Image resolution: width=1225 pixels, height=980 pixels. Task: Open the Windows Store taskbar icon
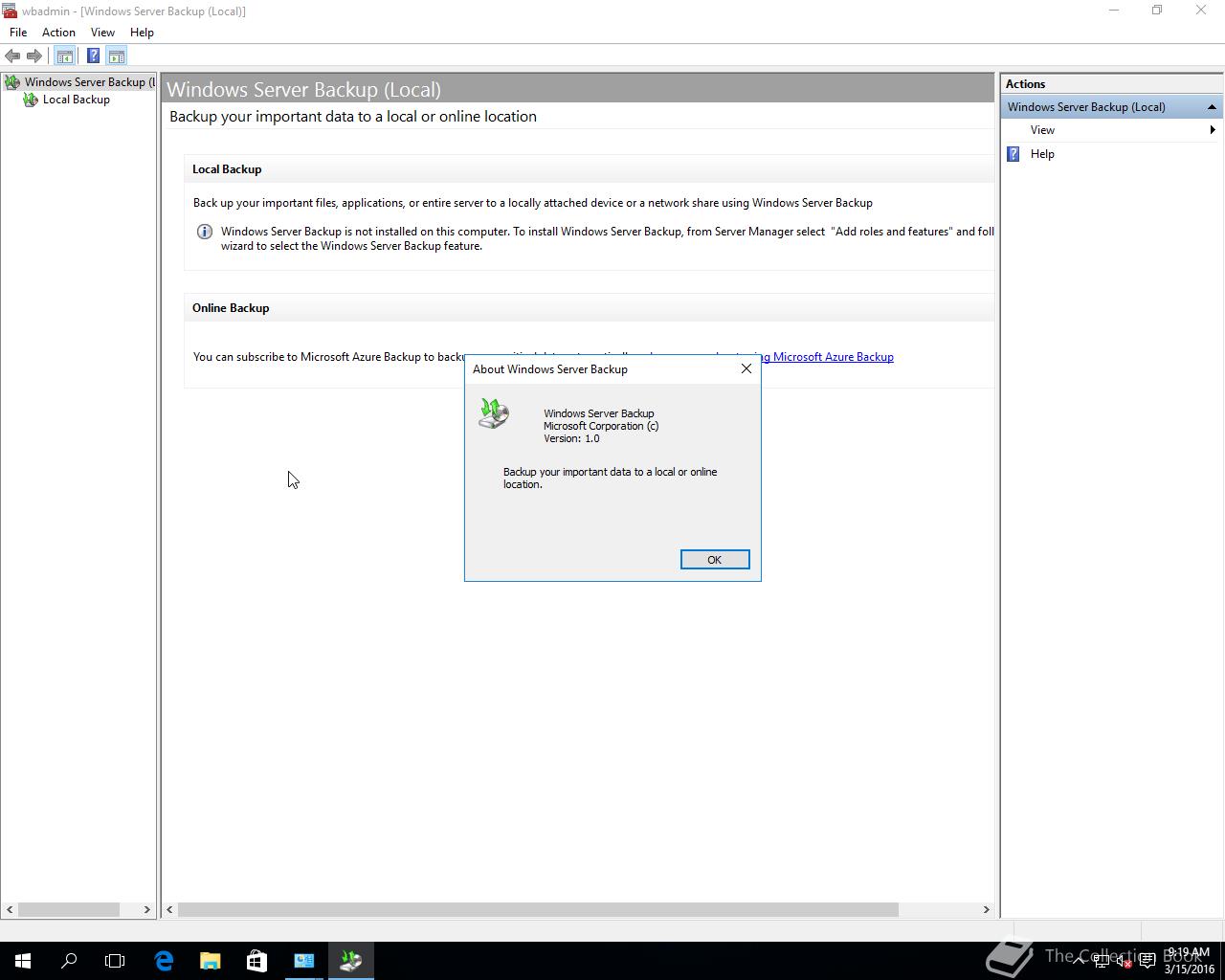click(x=256, y=961)
